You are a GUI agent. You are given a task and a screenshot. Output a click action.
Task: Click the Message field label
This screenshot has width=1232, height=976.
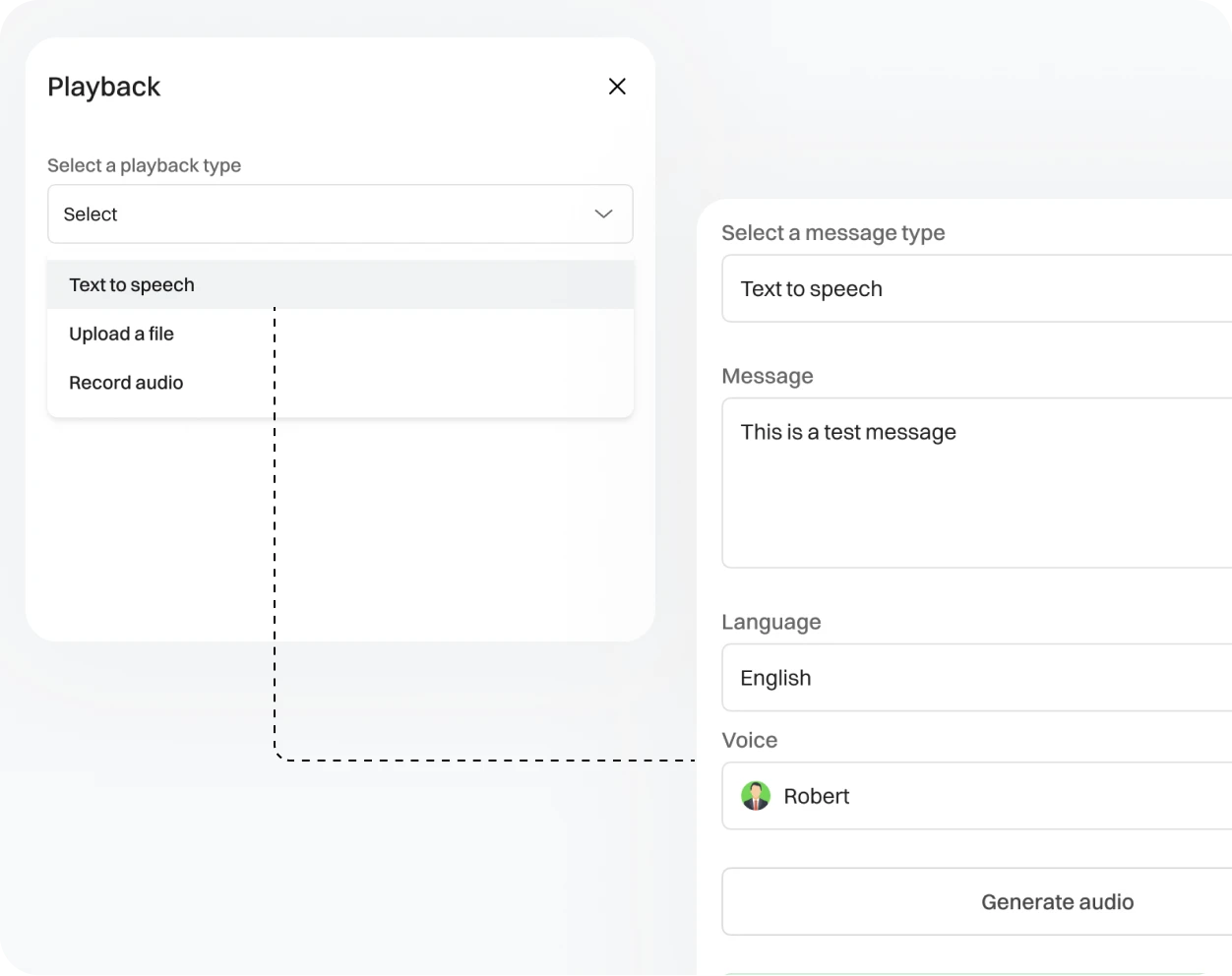point(768,376)
